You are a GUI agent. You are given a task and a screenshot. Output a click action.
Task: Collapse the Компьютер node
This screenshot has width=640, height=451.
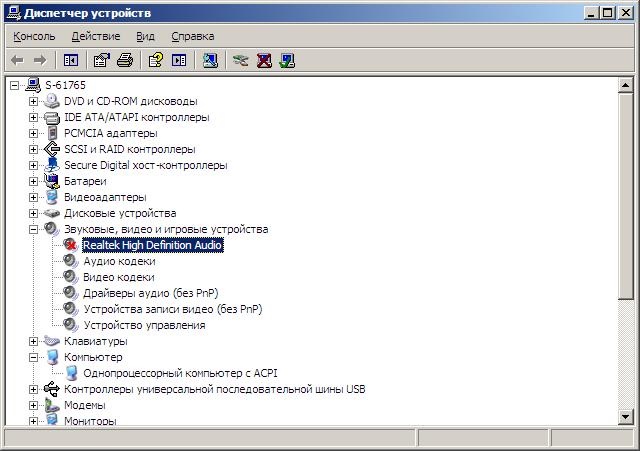[33, 358]
